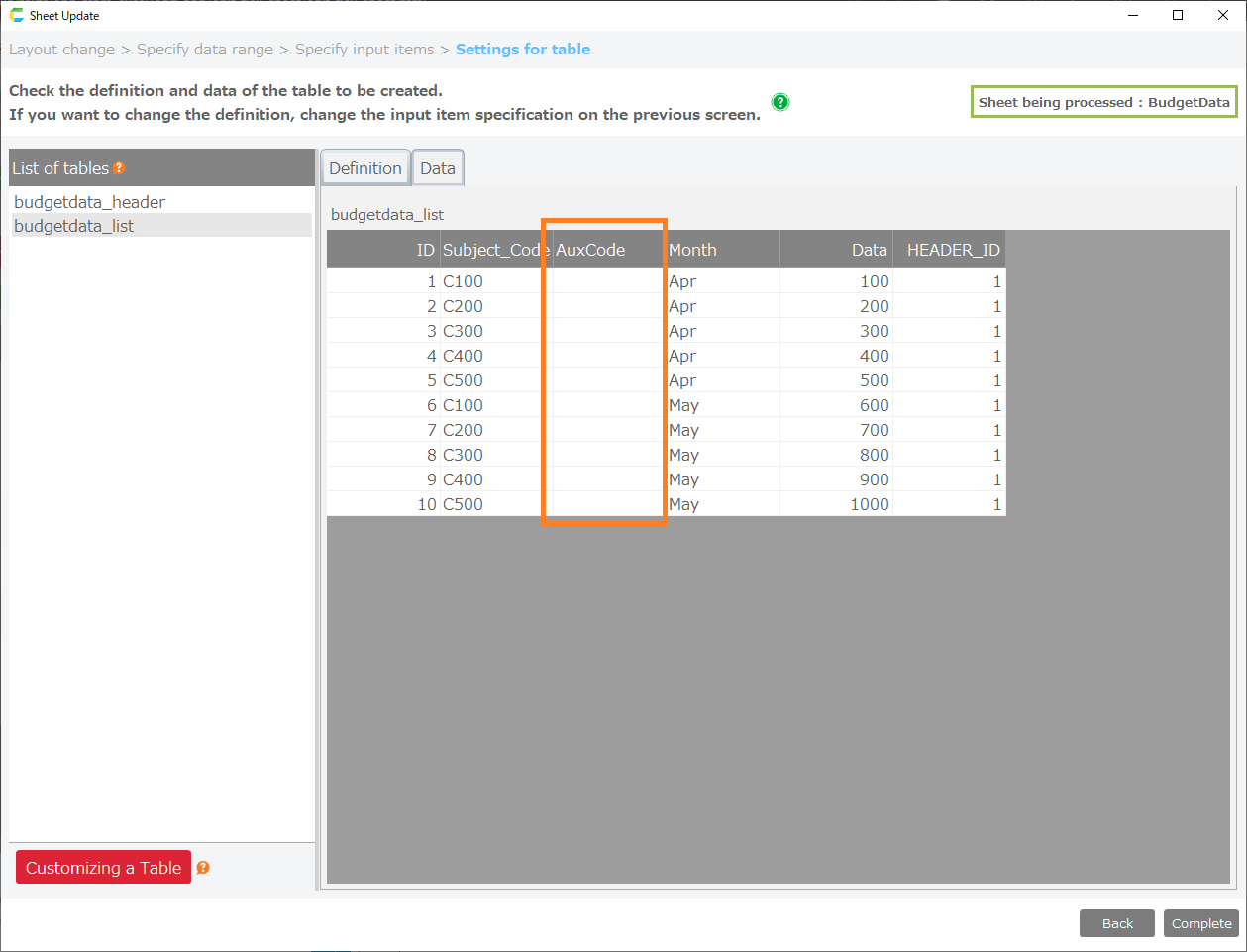The image size is (1247, 952).
Task: Click the green help icon beside instructions
Action: pyautogui.click(x=780, y=102)
